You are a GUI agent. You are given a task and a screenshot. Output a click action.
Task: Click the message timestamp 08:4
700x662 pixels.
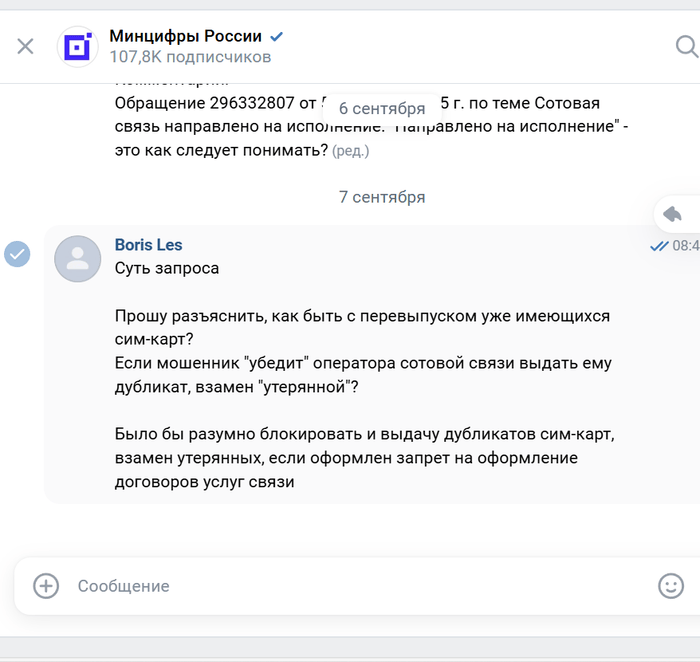pos(686,246)
